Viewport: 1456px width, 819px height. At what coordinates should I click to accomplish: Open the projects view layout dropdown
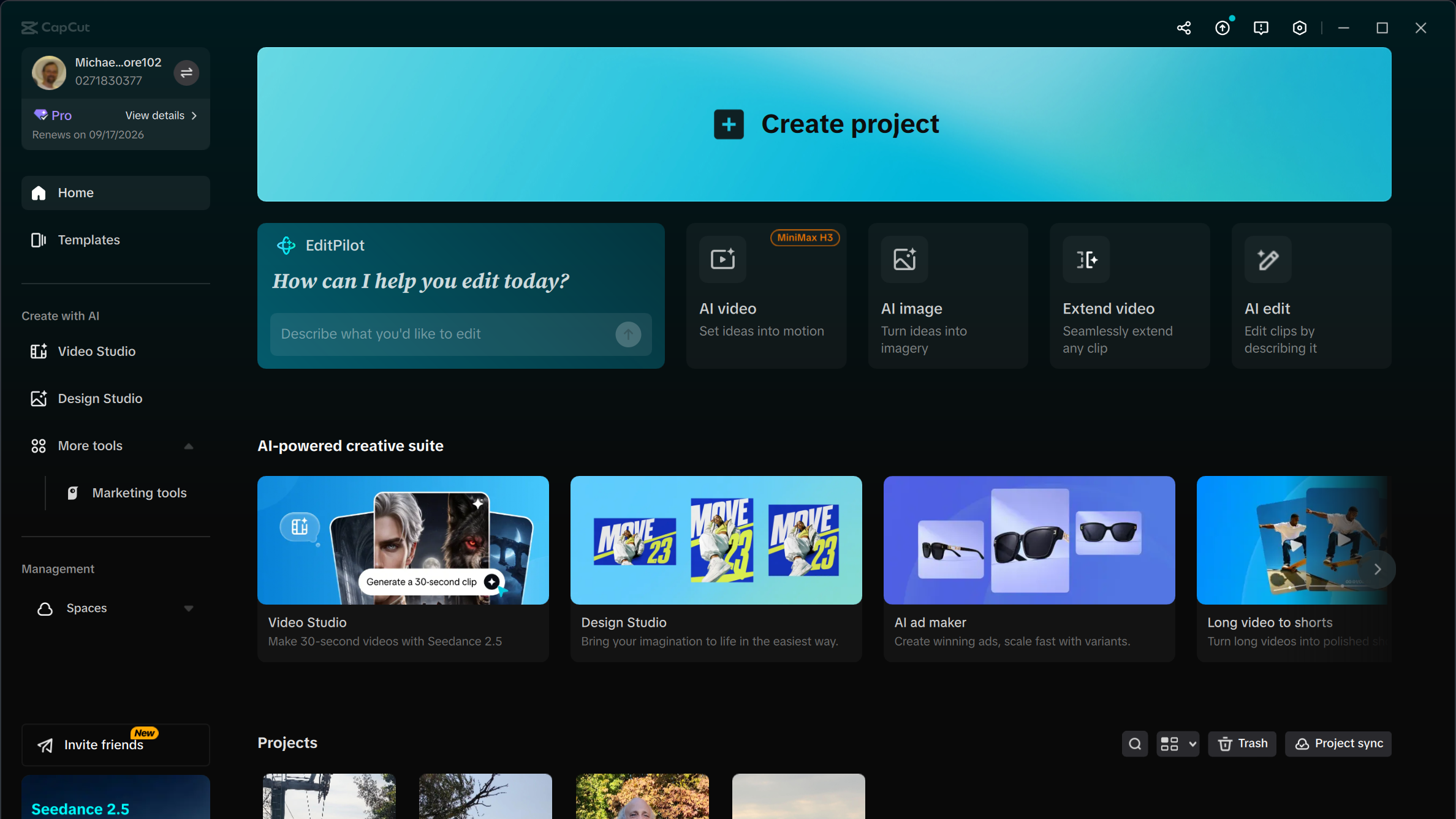pos(1178,744)
